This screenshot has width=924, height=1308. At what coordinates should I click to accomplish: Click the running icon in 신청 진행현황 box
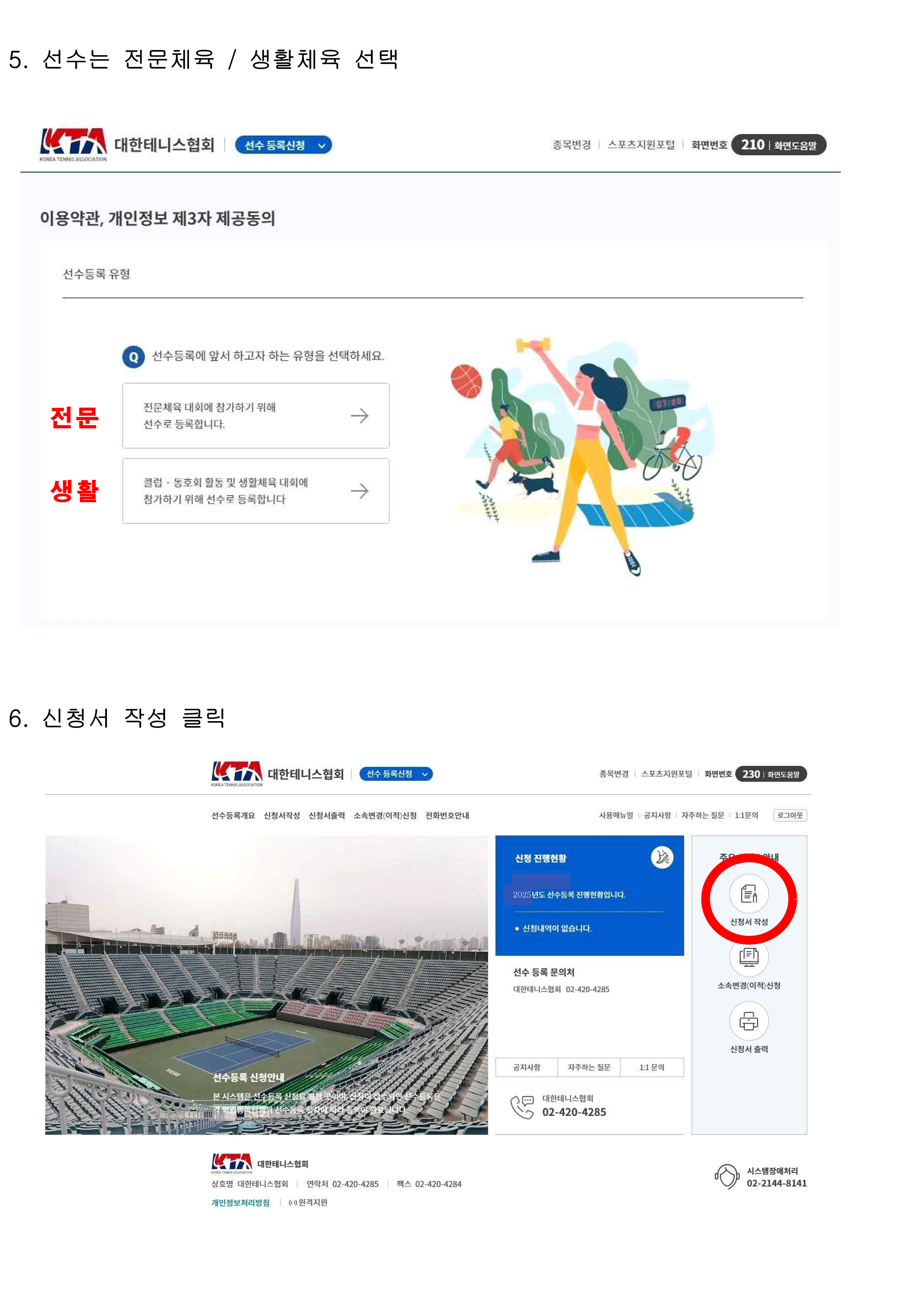(x=662, y=857)
